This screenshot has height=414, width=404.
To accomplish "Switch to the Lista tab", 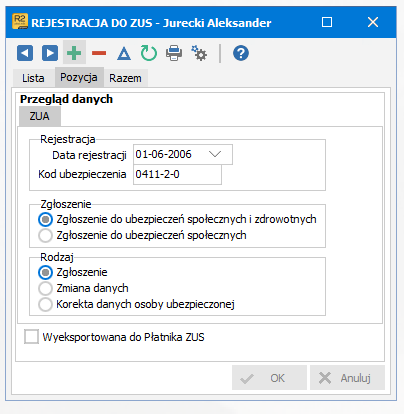I will [33, 78].
